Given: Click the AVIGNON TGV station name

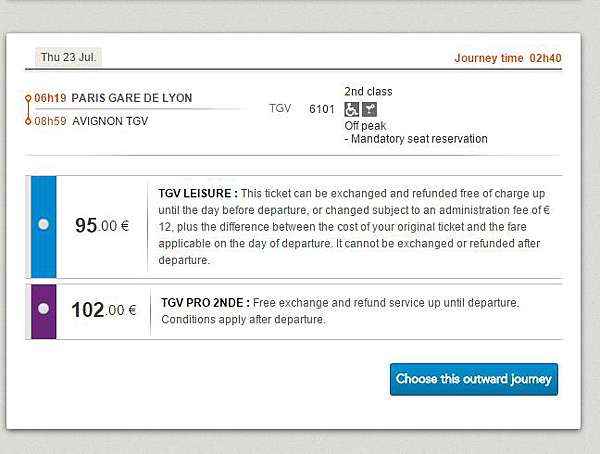Looking at the screenshot, I should 110,121.
